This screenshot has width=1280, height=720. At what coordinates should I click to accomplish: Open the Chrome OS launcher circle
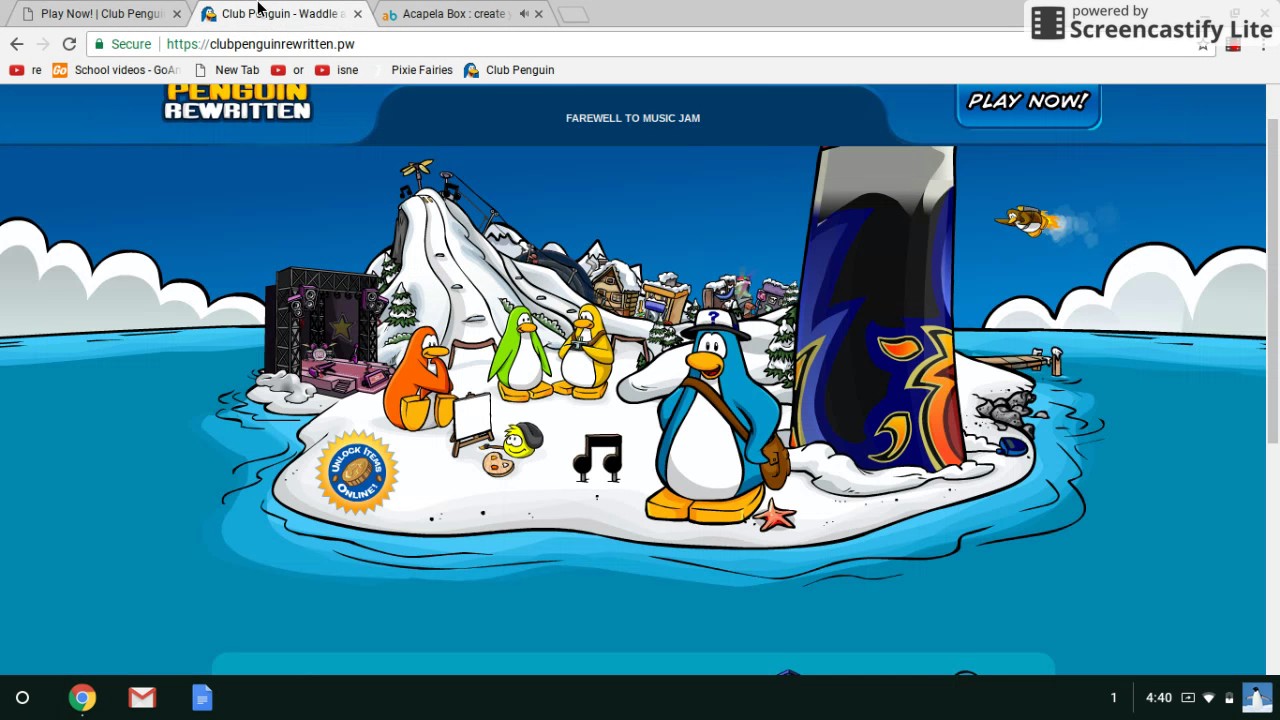coord(22,698)
